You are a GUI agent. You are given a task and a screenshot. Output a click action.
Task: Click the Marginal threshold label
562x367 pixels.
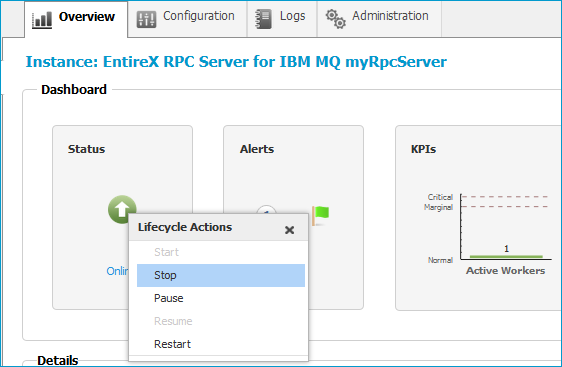438,207
